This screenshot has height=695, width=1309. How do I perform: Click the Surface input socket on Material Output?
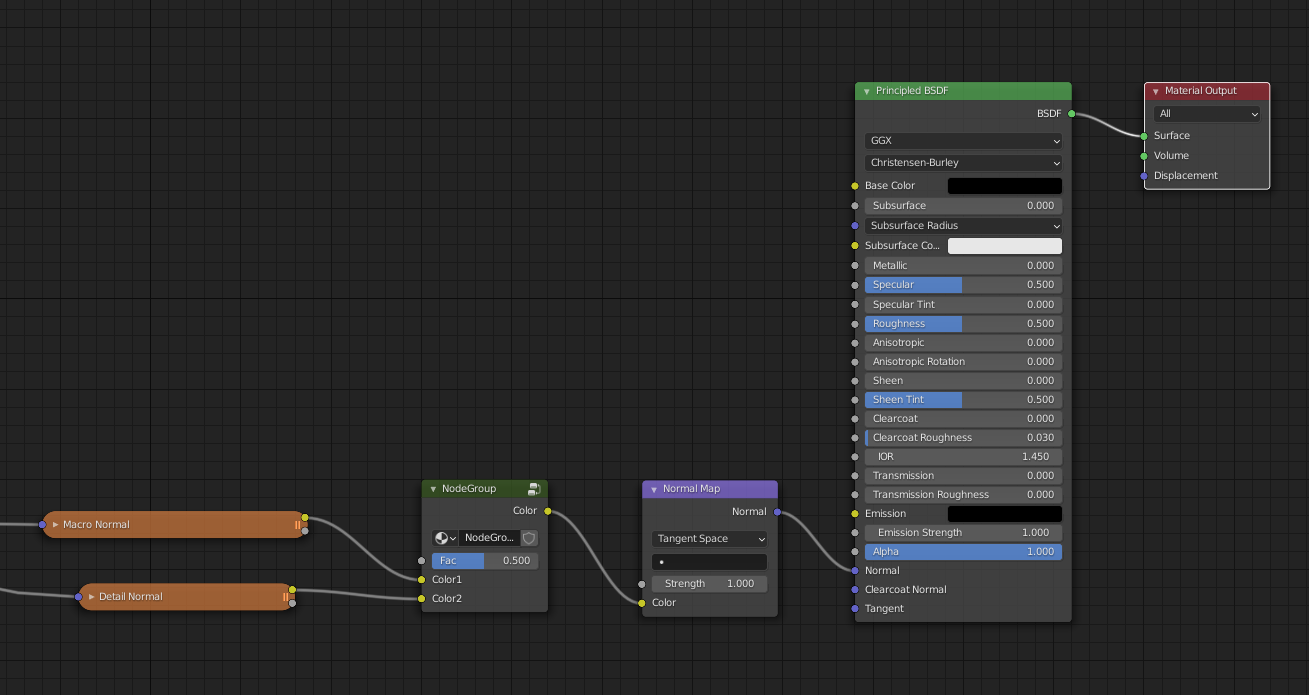pos(1144,136)
